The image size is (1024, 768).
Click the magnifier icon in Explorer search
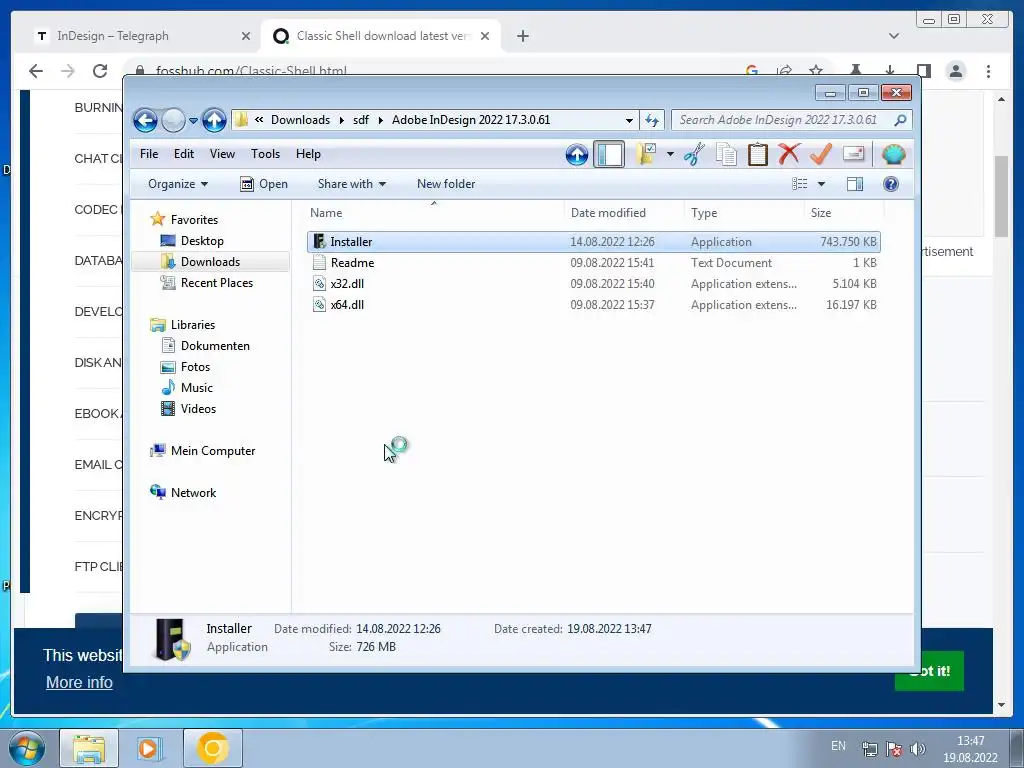tap(900, 120)
